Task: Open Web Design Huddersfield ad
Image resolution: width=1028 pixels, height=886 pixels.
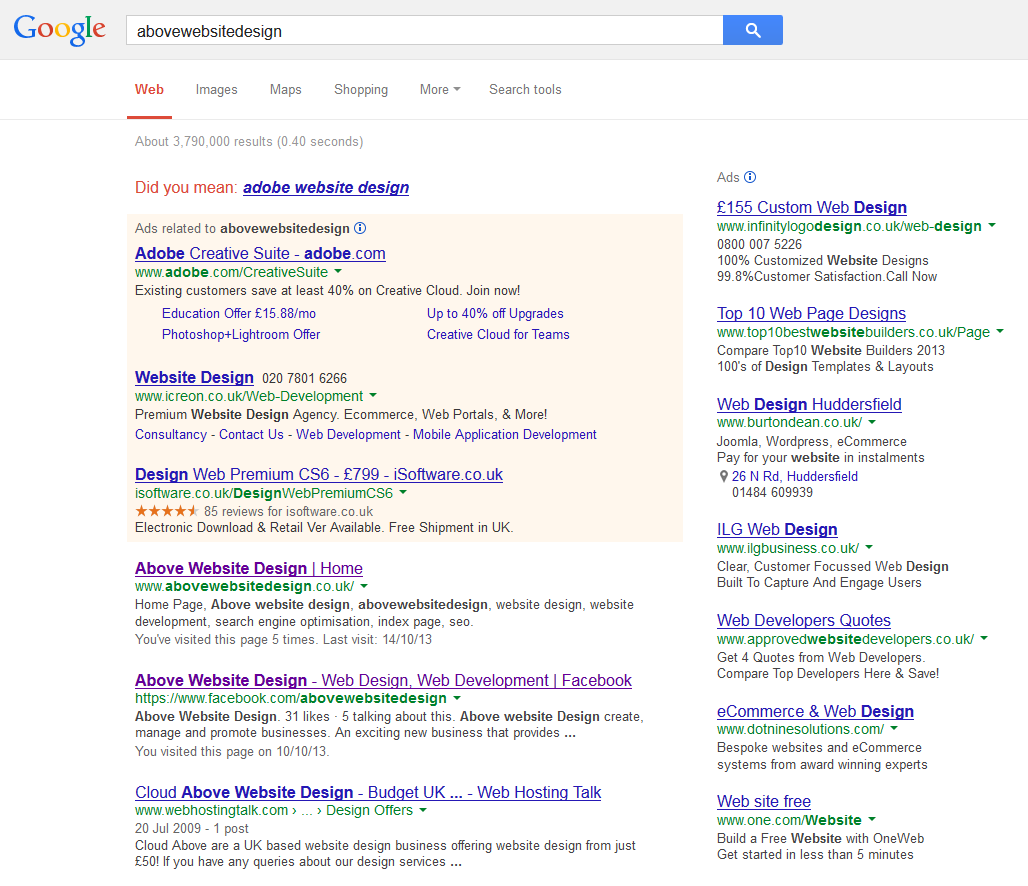Action: tap(809, 405)
